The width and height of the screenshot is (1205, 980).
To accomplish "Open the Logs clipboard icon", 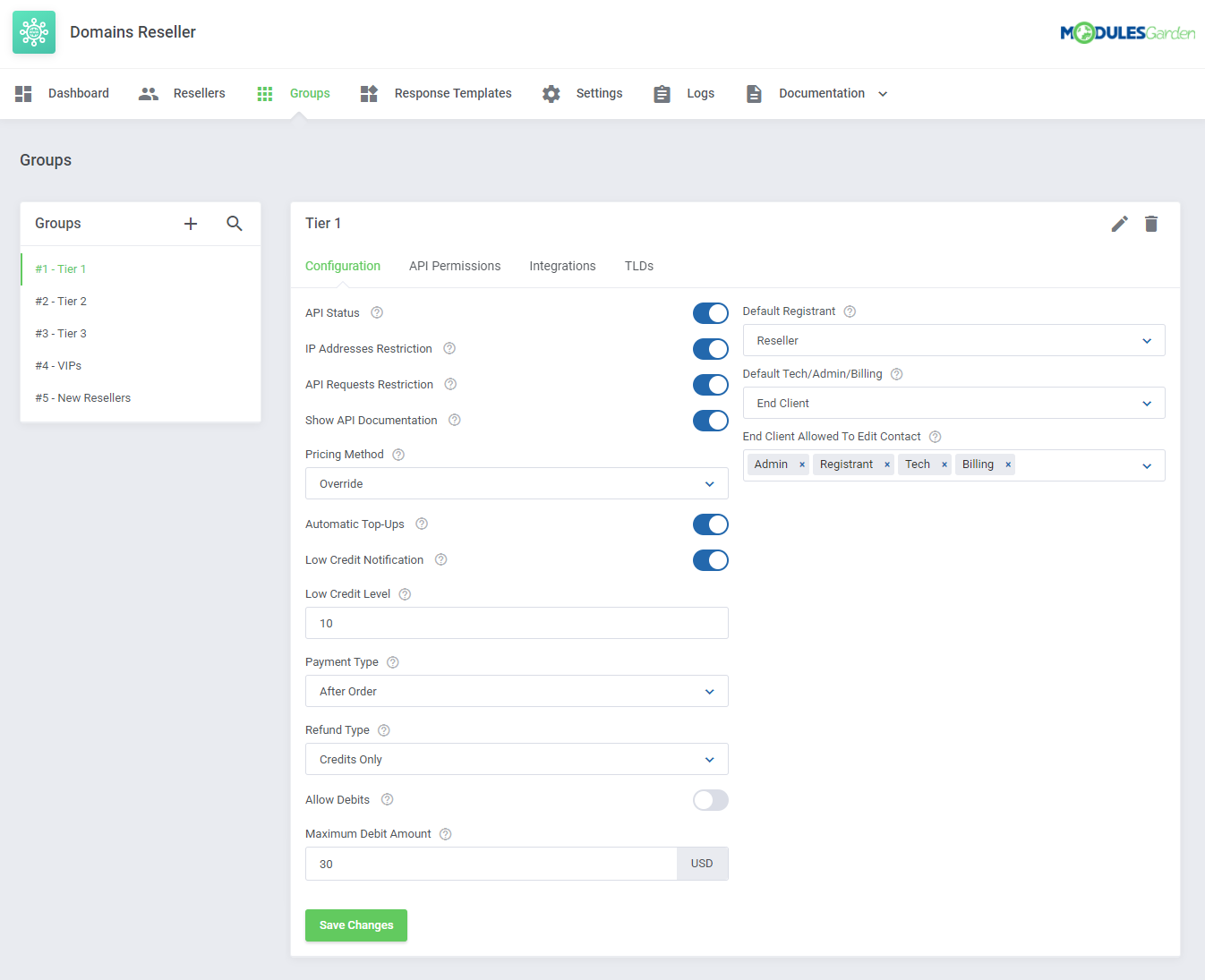I will [x=662, y=93].
